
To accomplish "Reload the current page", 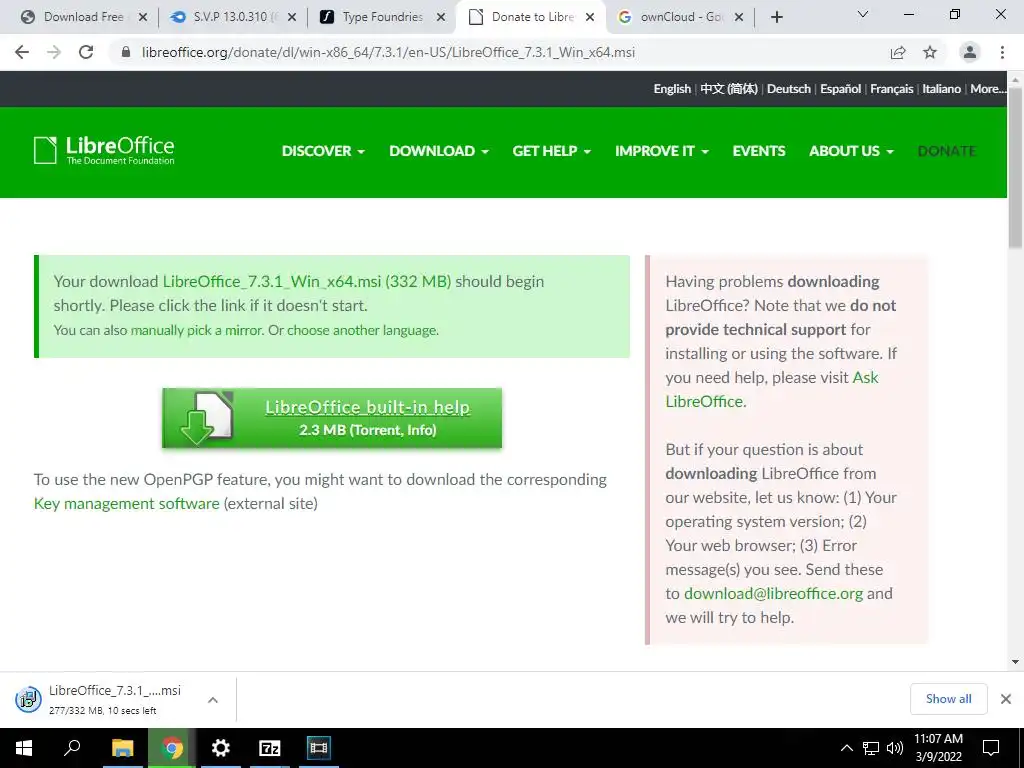I will tap(86, 52).
